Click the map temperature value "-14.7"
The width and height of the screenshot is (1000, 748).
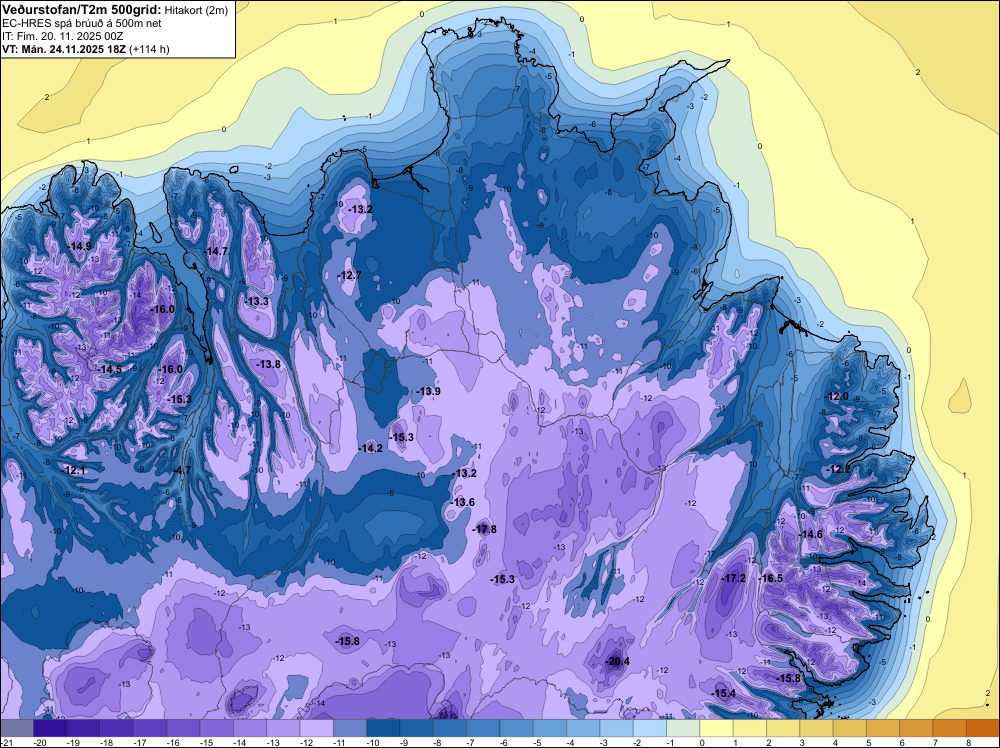point(217,251)
